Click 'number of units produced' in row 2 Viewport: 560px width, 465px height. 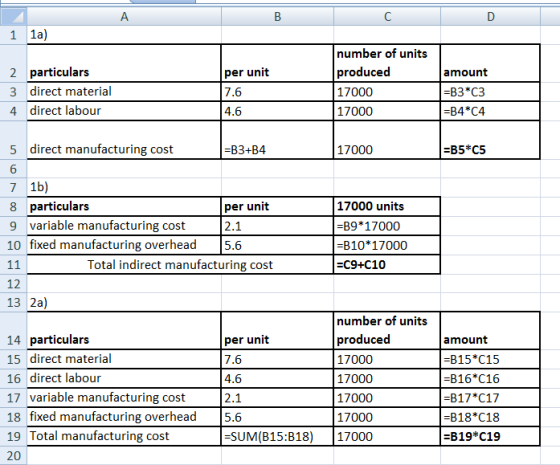pos(387,63)
